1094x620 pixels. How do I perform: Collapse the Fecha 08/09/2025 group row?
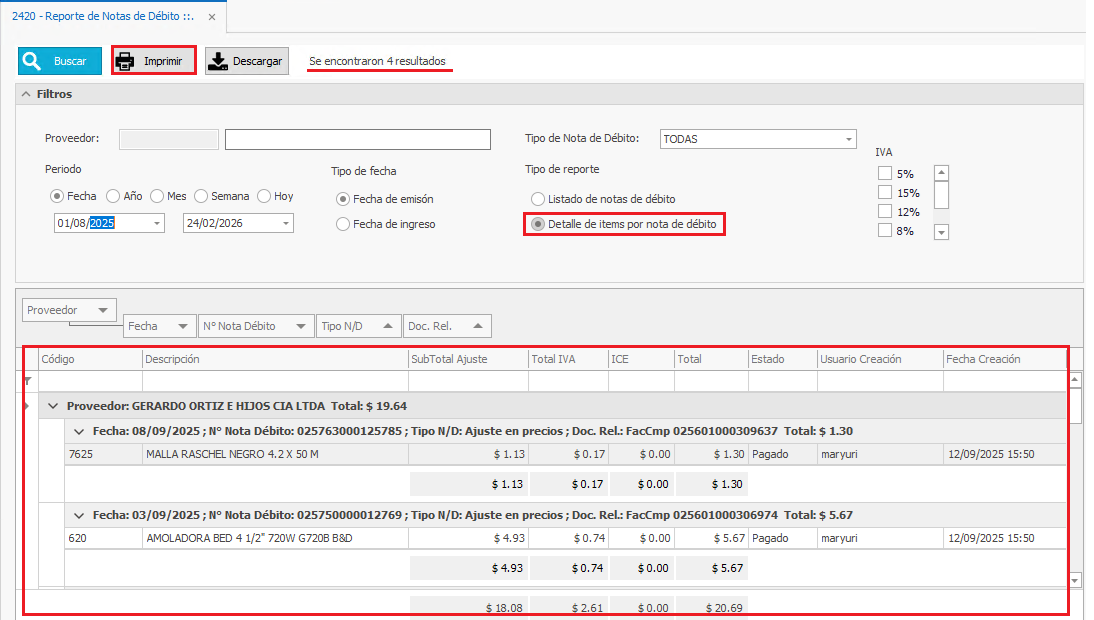point(79,431)
